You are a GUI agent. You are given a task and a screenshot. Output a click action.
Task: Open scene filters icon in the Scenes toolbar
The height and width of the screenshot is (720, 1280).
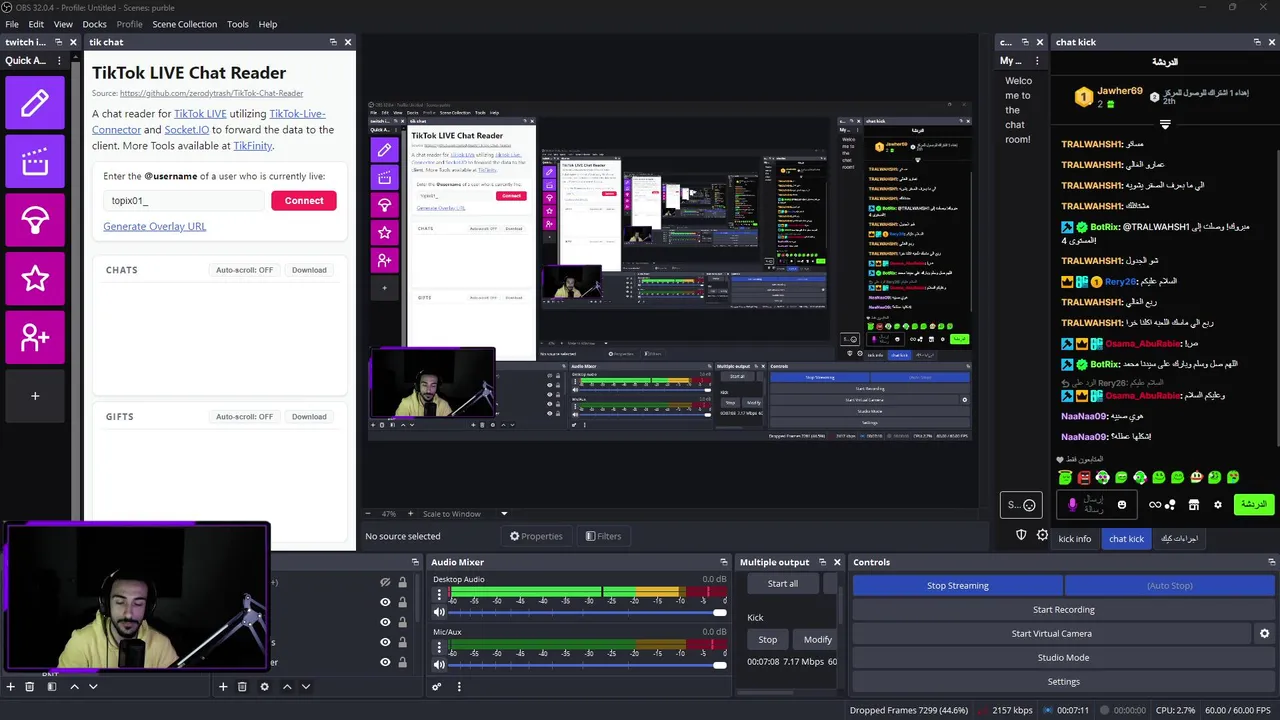(52, 686)
